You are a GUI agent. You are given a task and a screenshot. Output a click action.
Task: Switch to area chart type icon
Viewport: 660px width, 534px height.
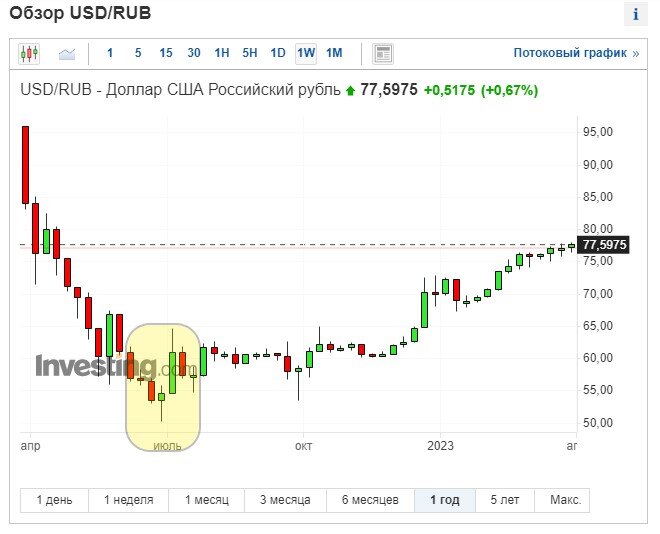pyautogui.click(x=67, y=54)
